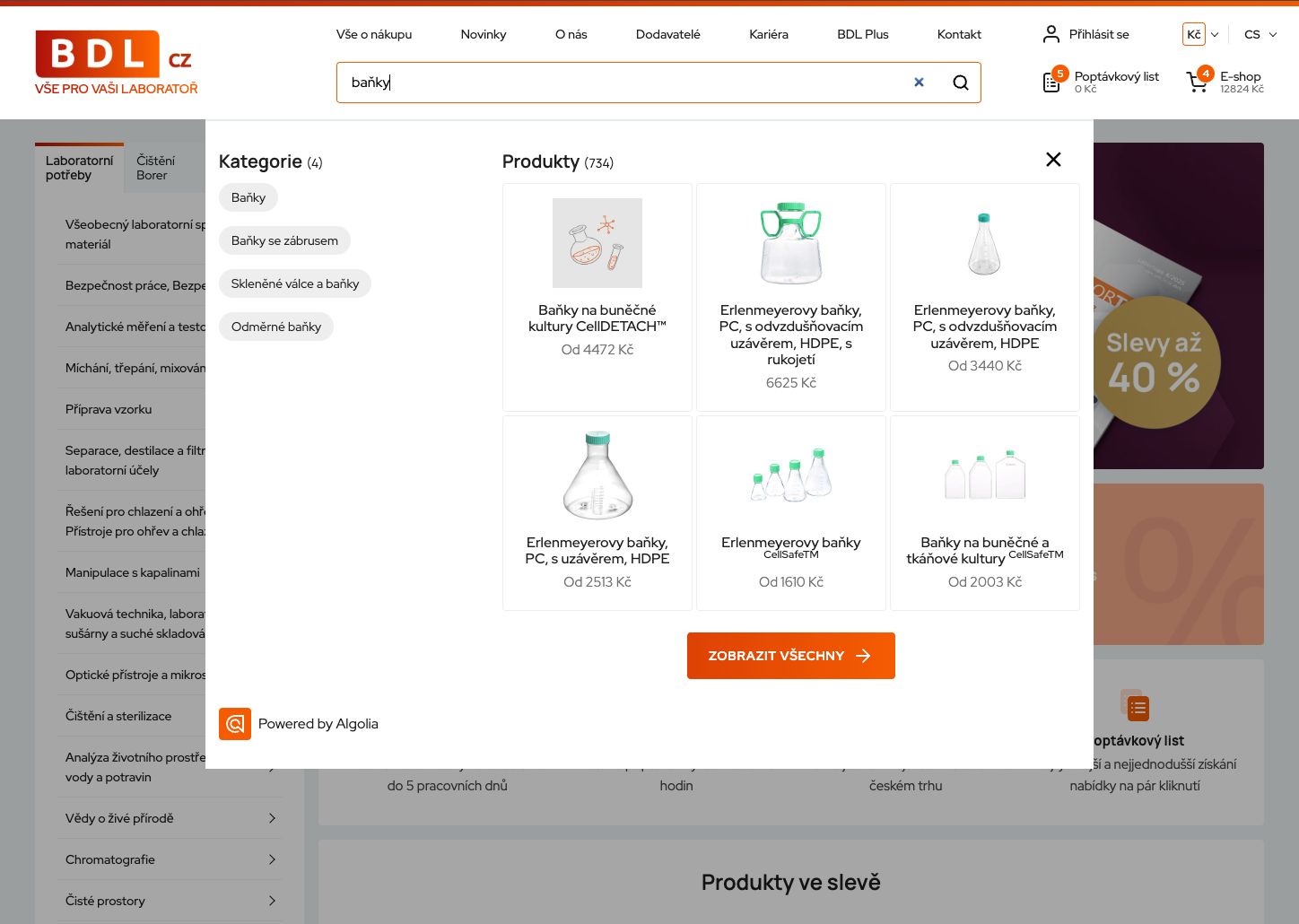
Task: Click the user account icon
Action: point(1051,34)
